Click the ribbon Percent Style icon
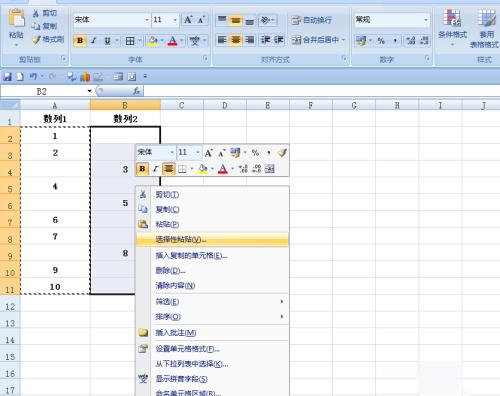Viewport: 500px width, 396px height. click(381, 41)
